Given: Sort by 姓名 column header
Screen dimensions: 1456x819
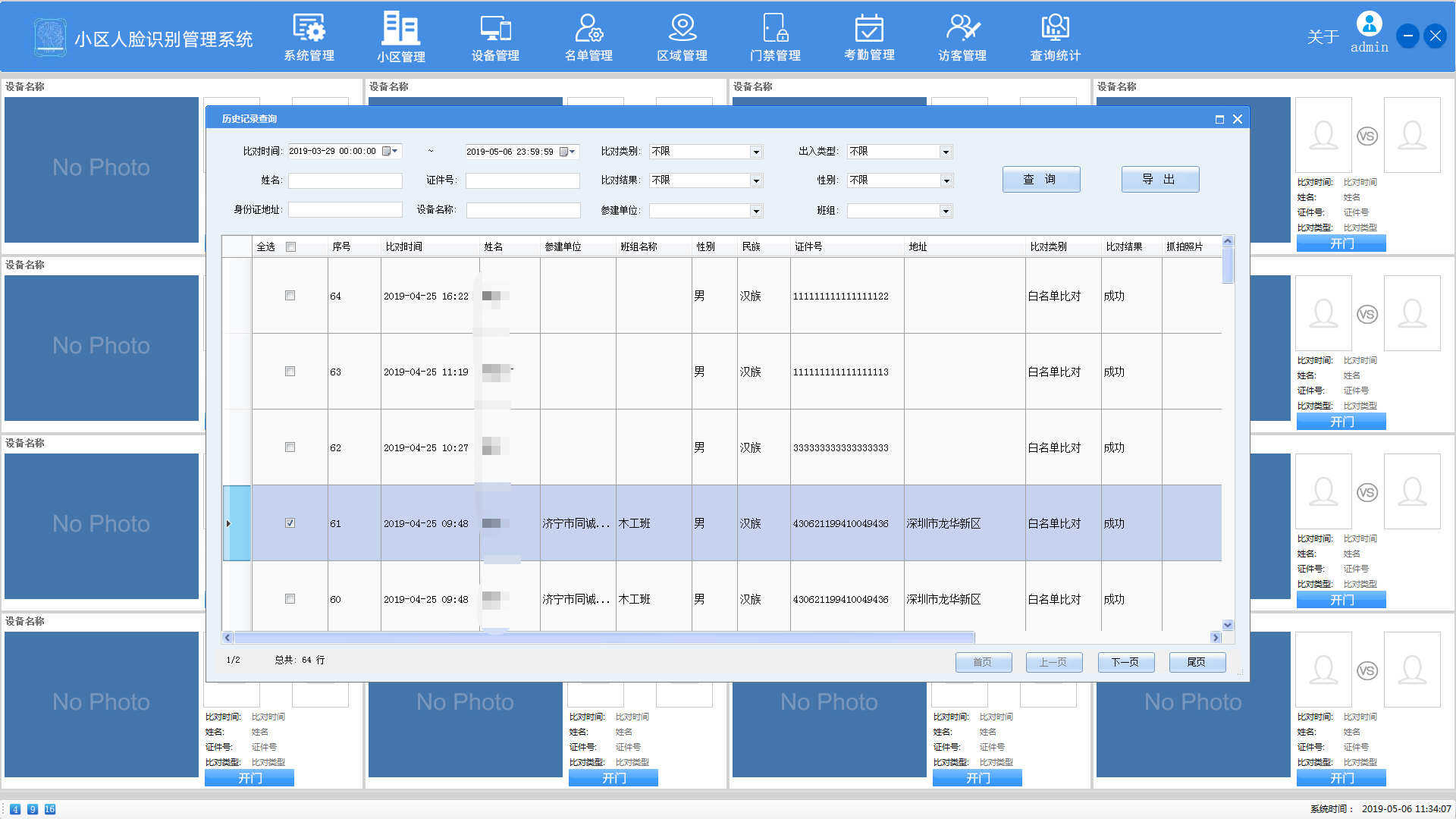Looking at the screenshot, I should (x=510, y=246).
